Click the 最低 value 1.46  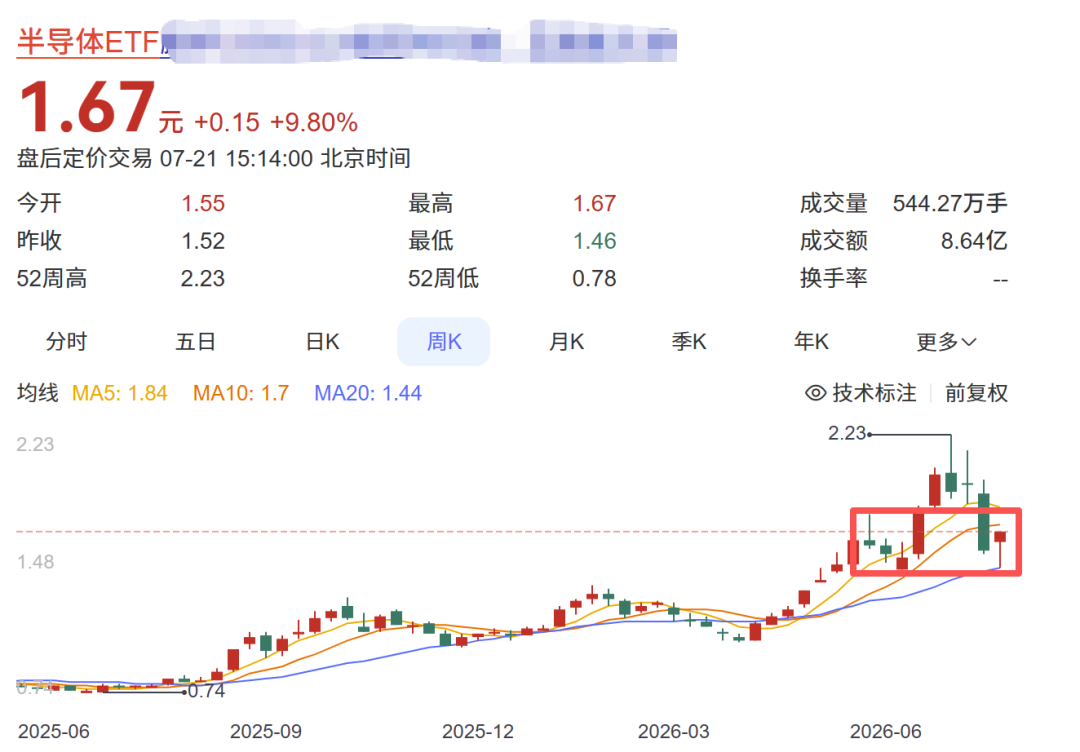coord(594,241)
